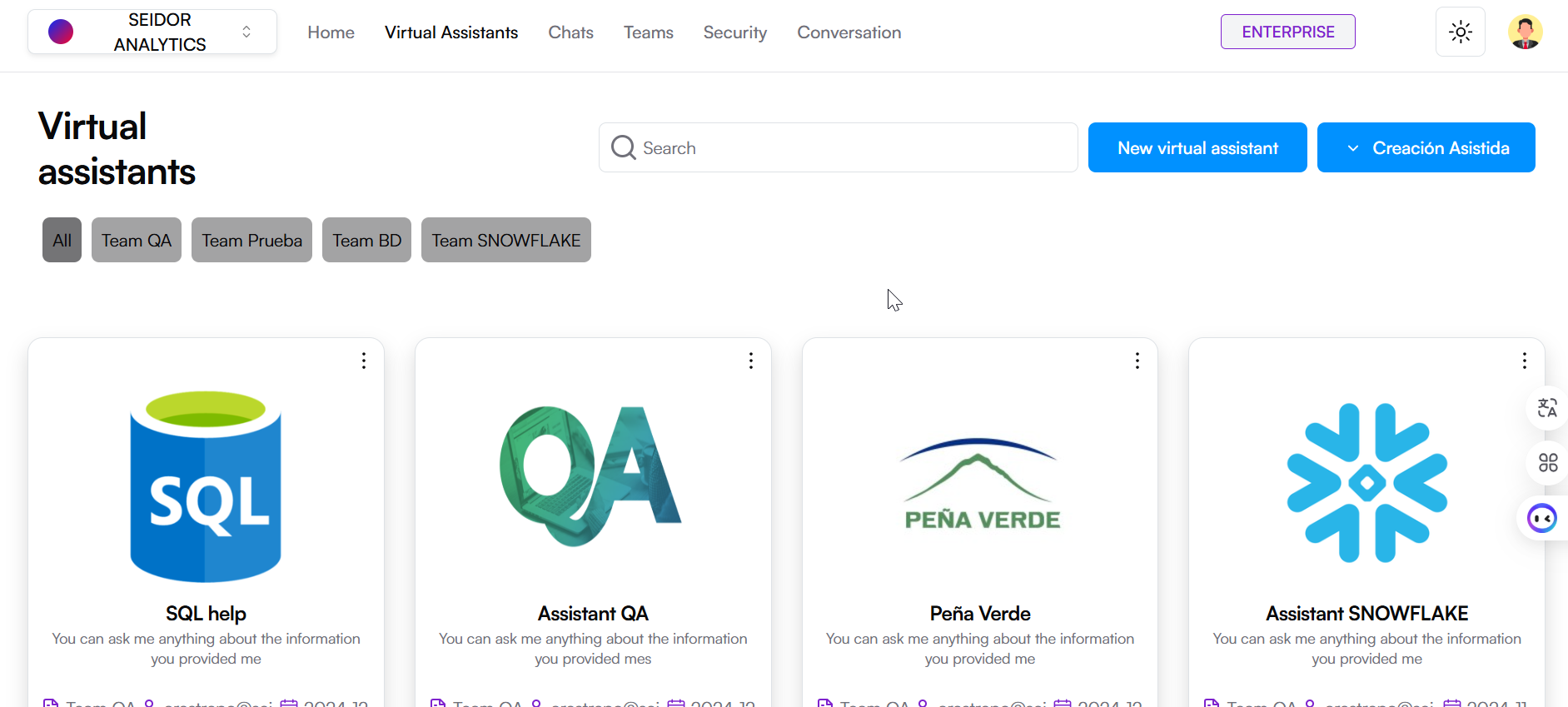The height and width of the screenshot is (707, 1568).
Task: Open the translation language icon
Action: pyautogui.click(x=1547, y=408)
